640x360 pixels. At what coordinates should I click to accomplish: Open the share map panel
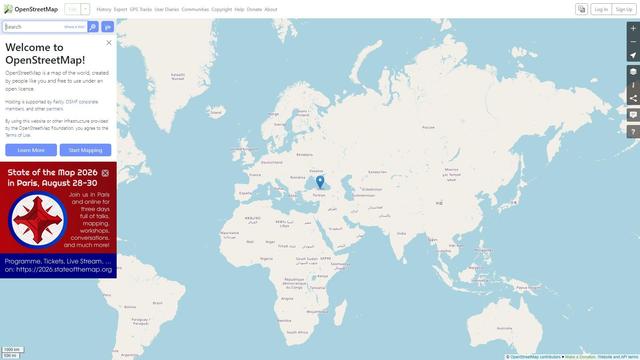click(633, 98)
